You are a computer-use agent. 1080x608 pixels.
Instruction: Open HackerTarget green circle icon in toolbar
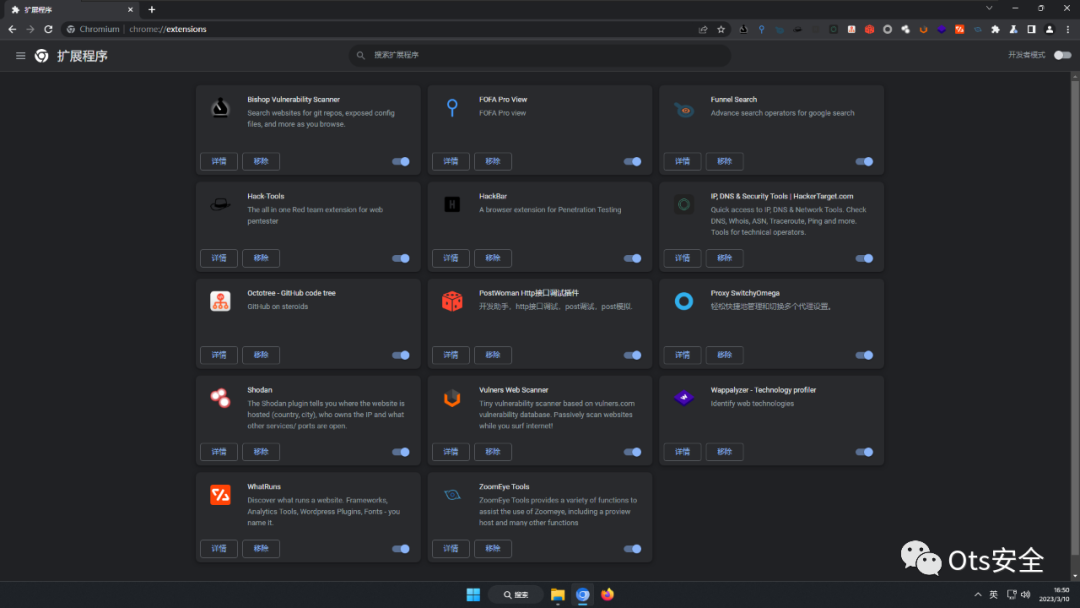click(833, 30)
